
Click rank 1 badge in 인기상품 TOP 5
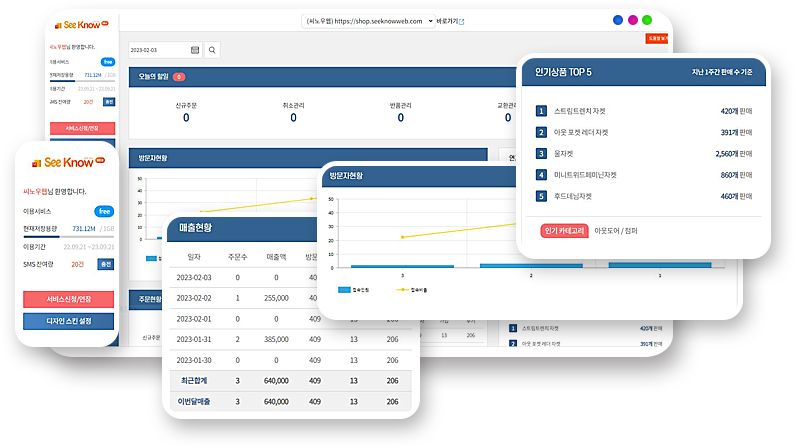[x=541, y=112]
